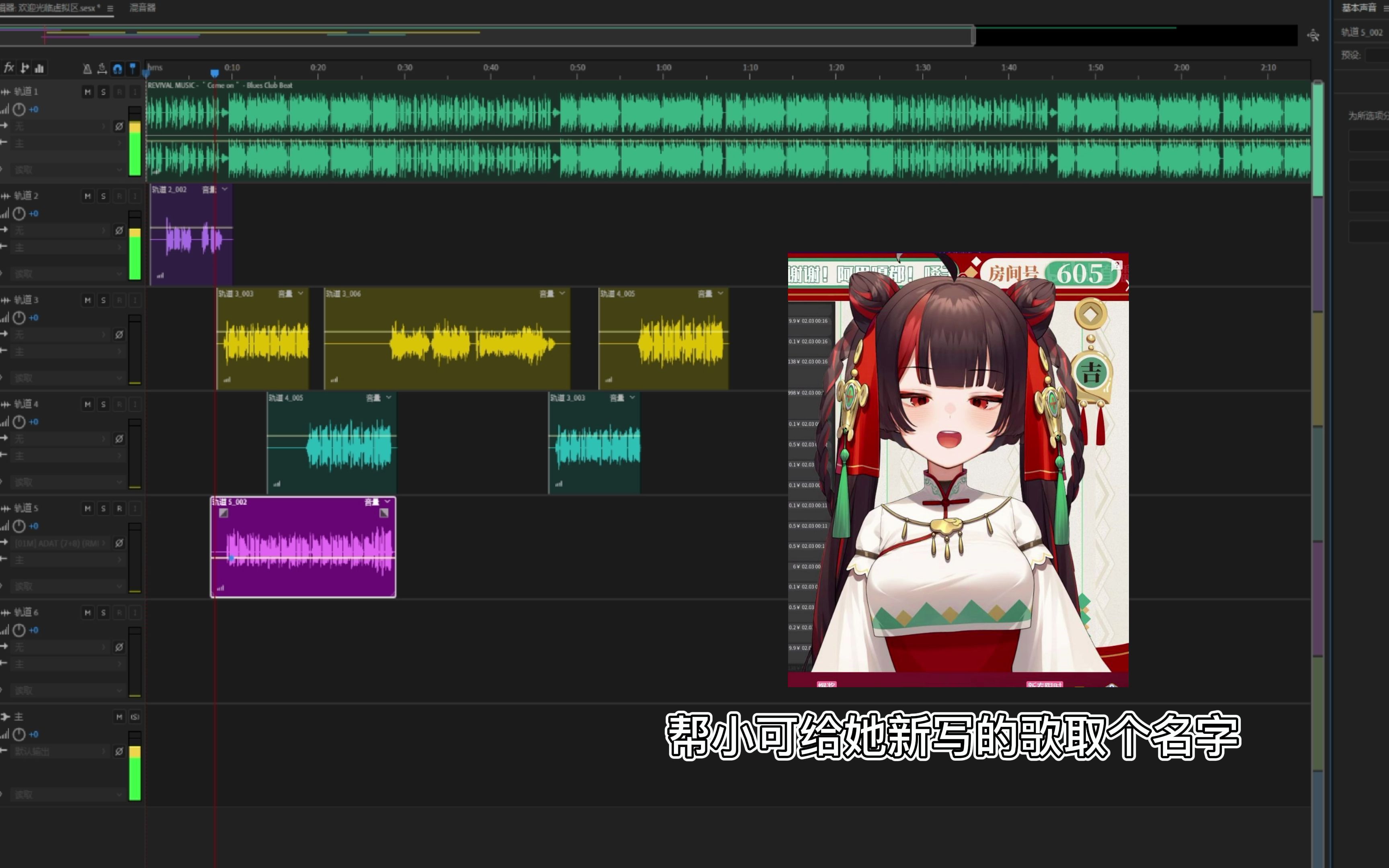Open the 音量 dropdown on yellow clip 轨道 4_005

pos(711,293)
